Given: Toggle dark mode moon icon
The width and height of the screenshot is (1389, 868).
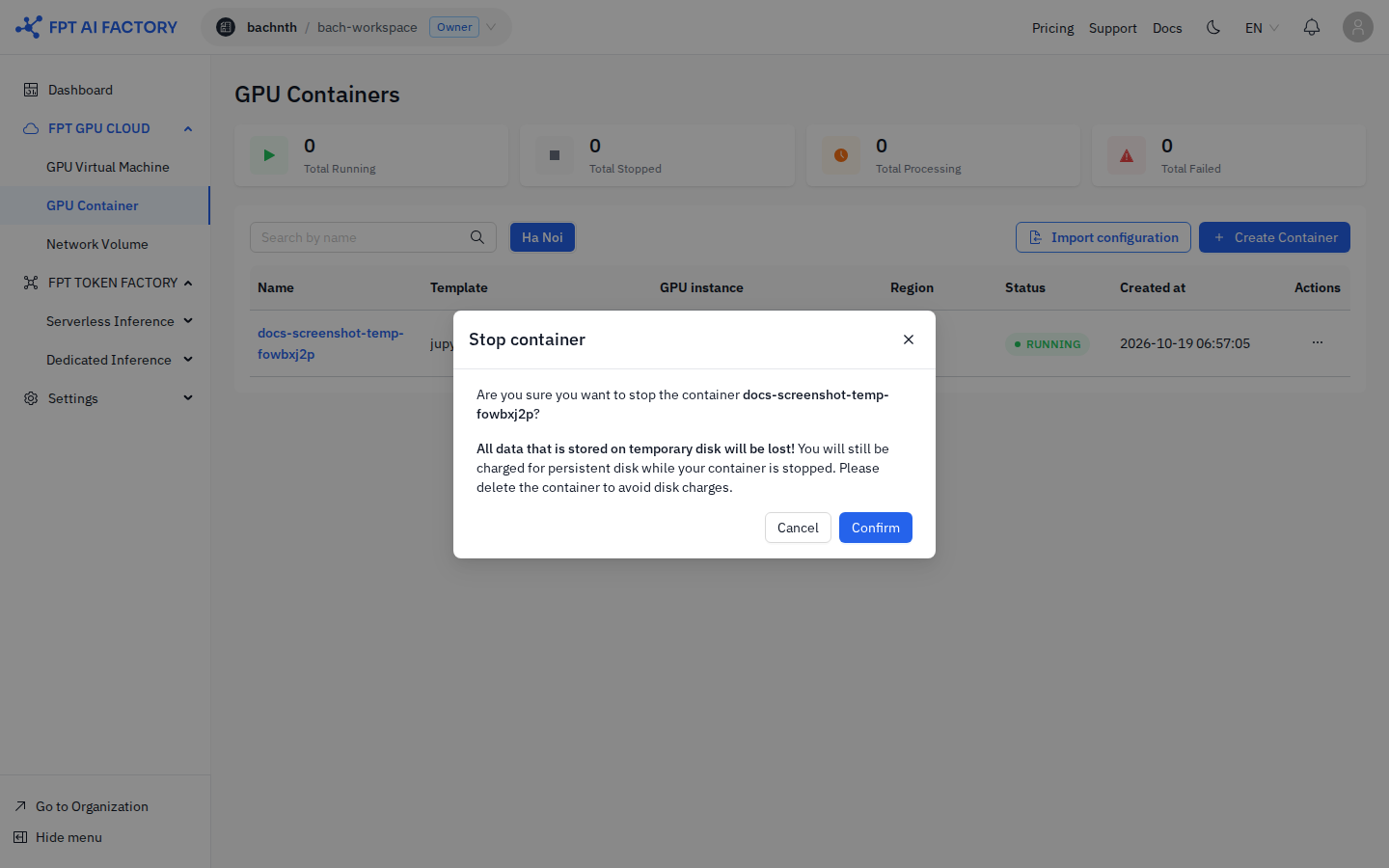Looking at the screenshot, I should 1213,27.
